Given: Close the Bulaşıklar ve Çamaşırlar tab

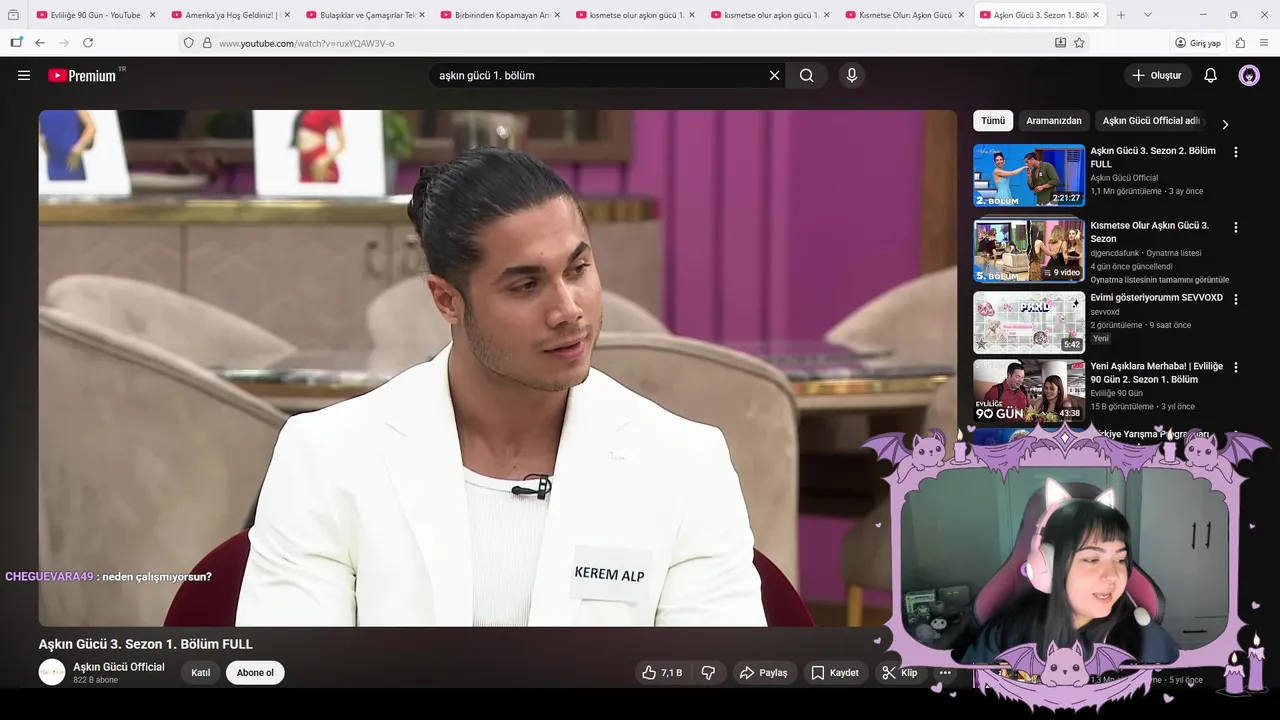Looking at the screenshot, I should (421, 15).
